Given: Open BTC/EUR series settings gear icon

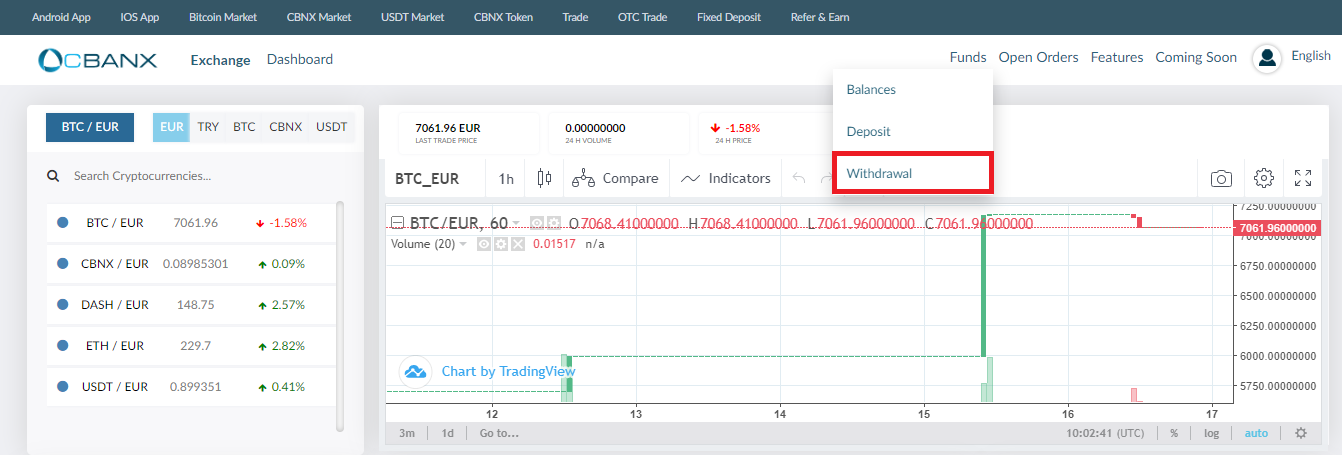Looking at the screenshot, I should (553, 223).
